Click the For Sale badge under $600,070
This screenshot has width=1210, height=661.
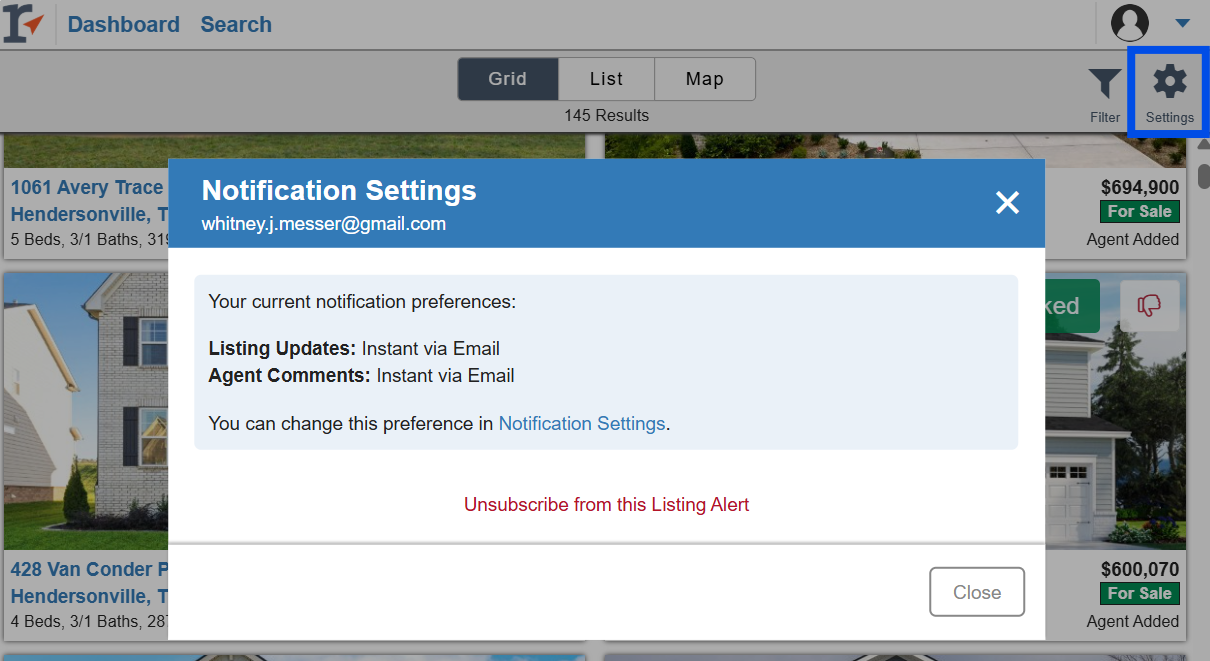(x=1139, y=594)
